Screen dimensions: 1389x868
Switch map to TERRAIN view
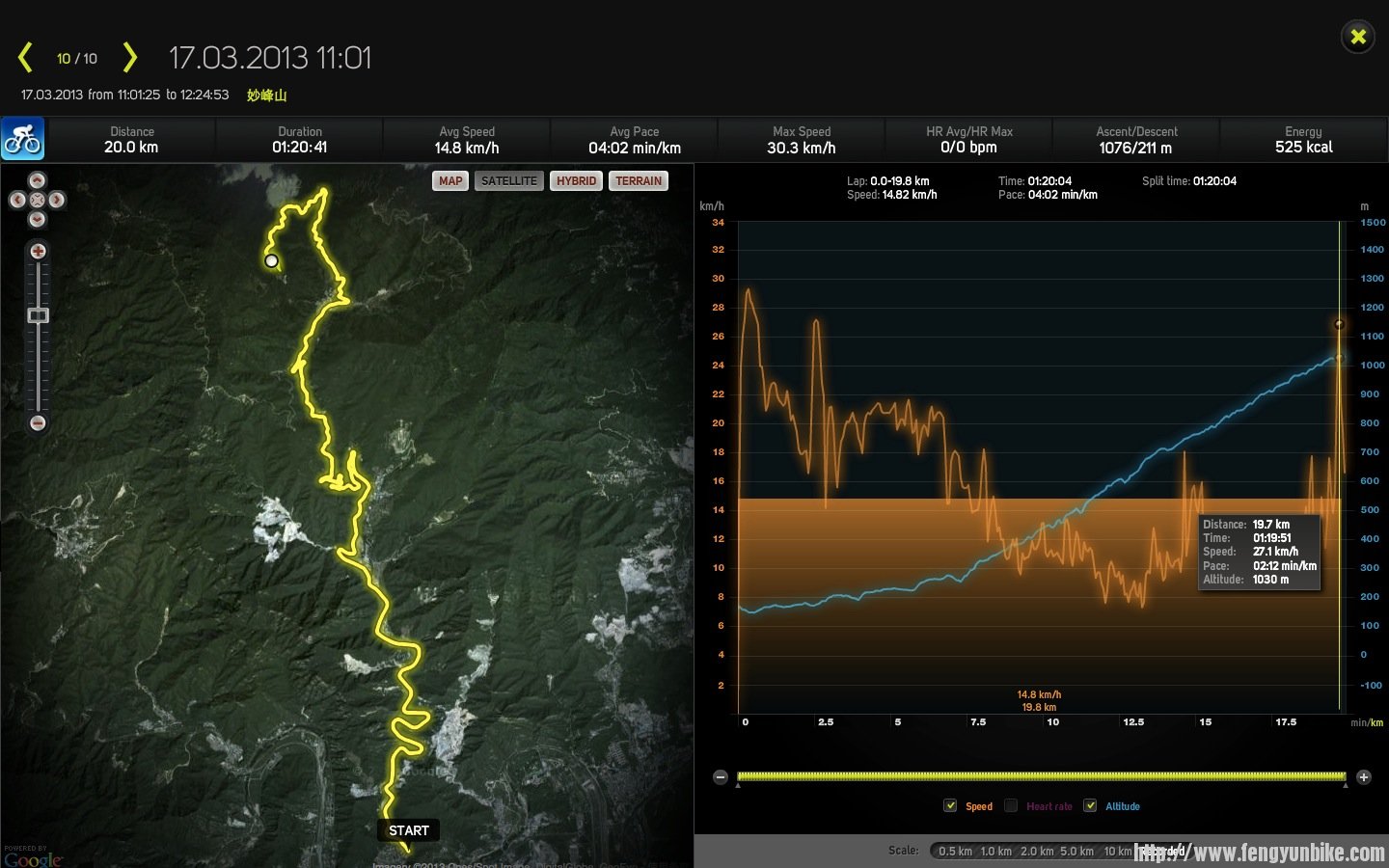[639, 181]
